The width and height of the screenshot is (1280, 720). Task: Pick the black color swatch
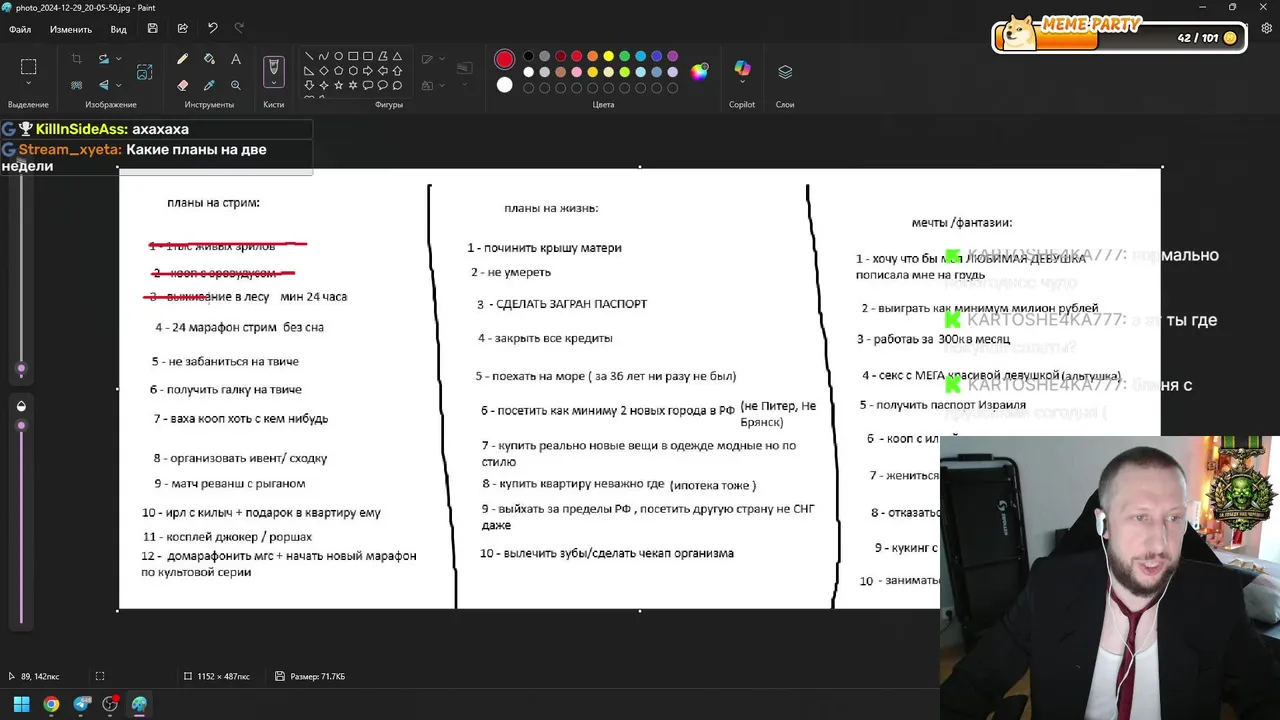[528, 56]
